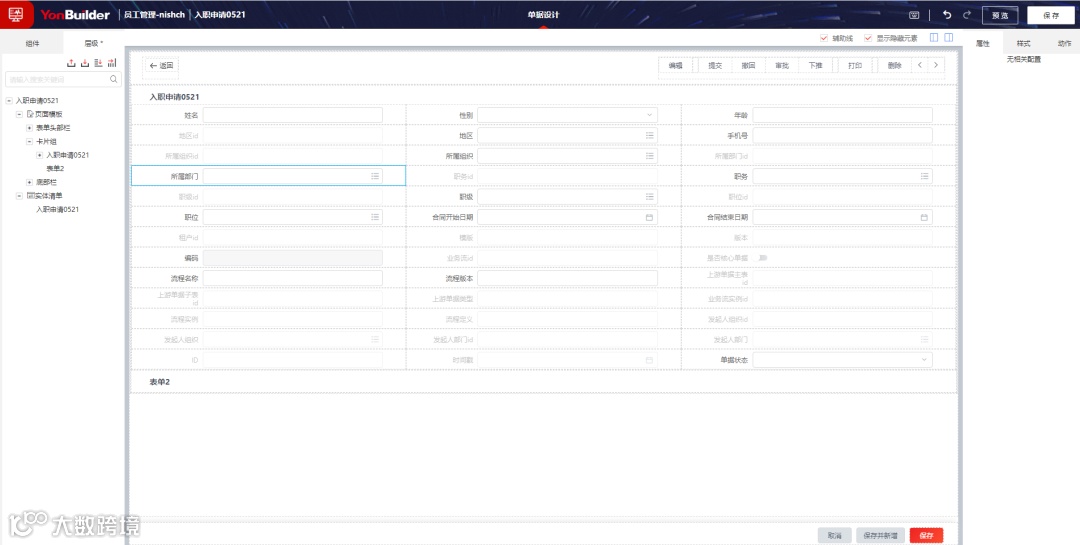This screenshot has height=545, width=1080.
Task: Click the 保存并新增 button
Action: 880,535
